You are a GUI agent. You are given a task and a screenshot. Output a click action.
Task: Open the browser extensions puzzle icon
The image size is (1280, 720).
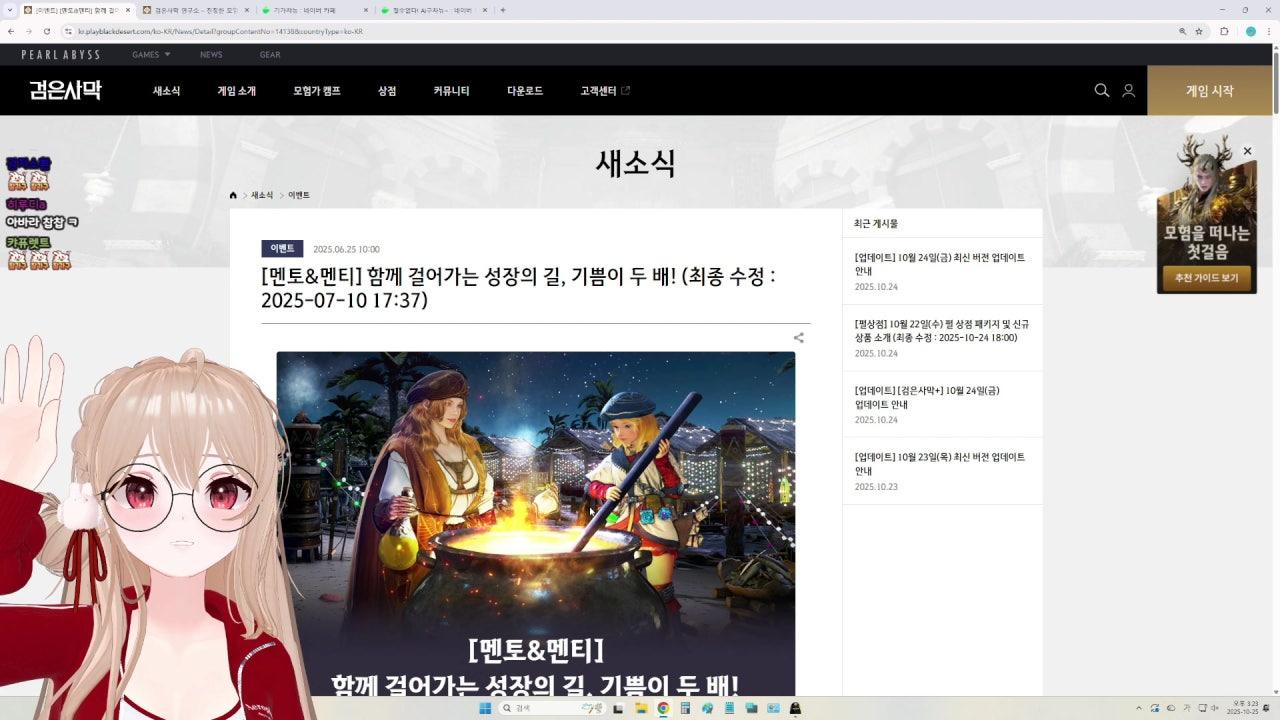pyautogui.click(x=1224, y=31)
